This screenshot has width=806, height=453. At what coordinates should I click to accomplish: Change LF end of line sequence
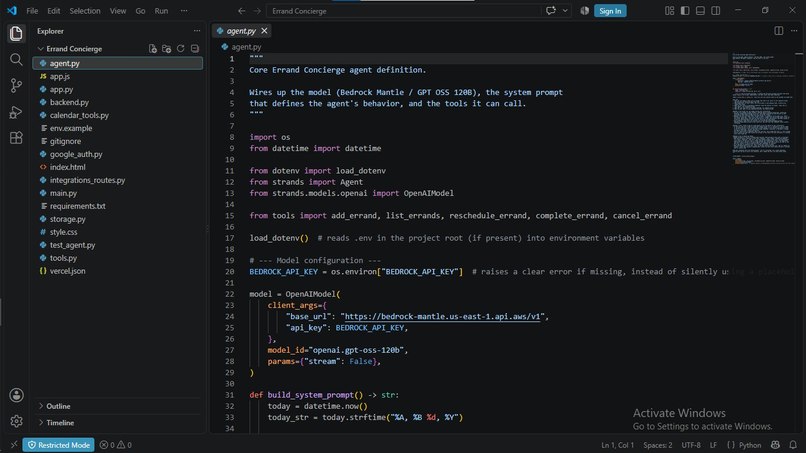(713, 445)
